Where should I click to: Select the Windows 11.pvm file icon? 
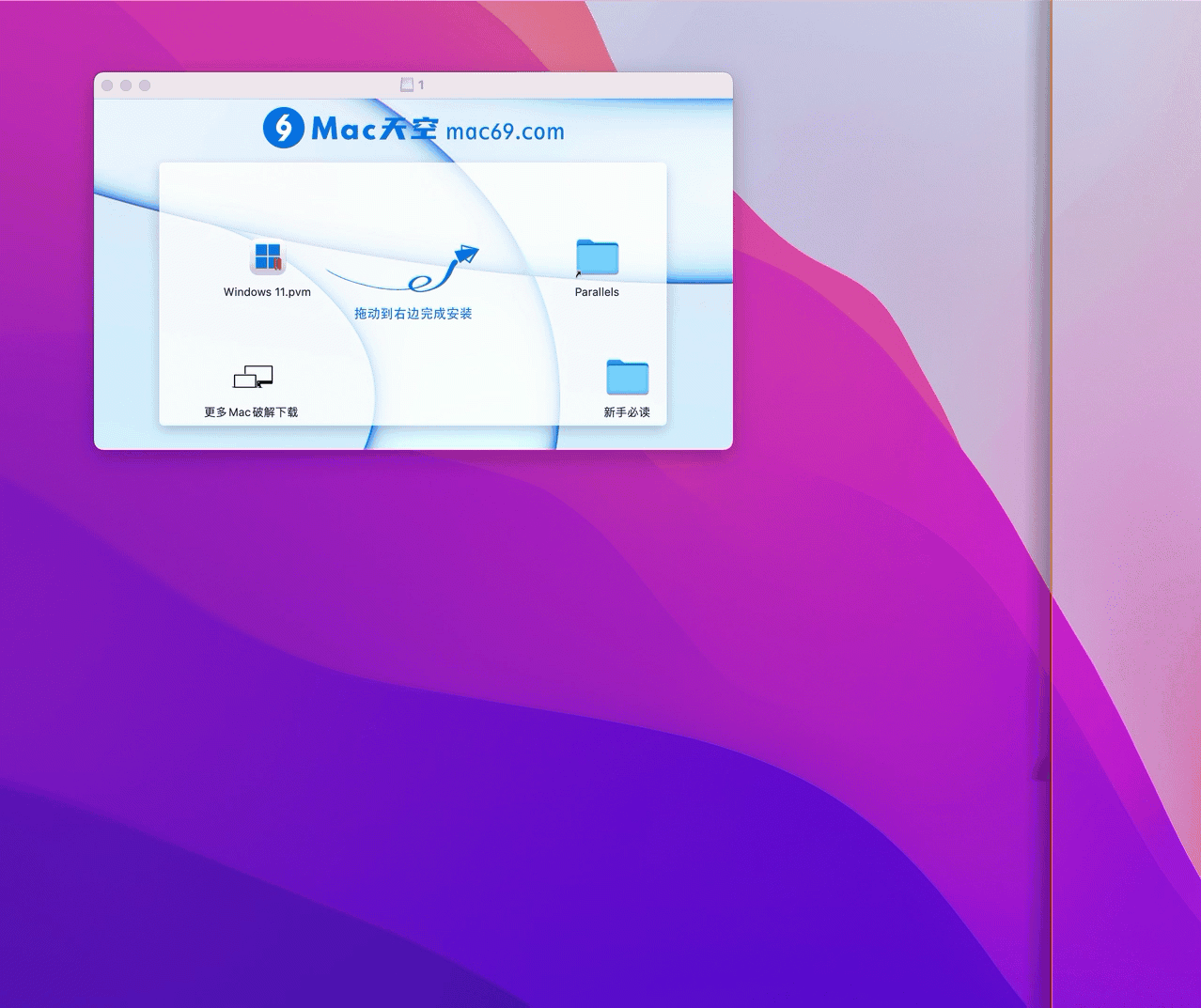coord(268,257)
